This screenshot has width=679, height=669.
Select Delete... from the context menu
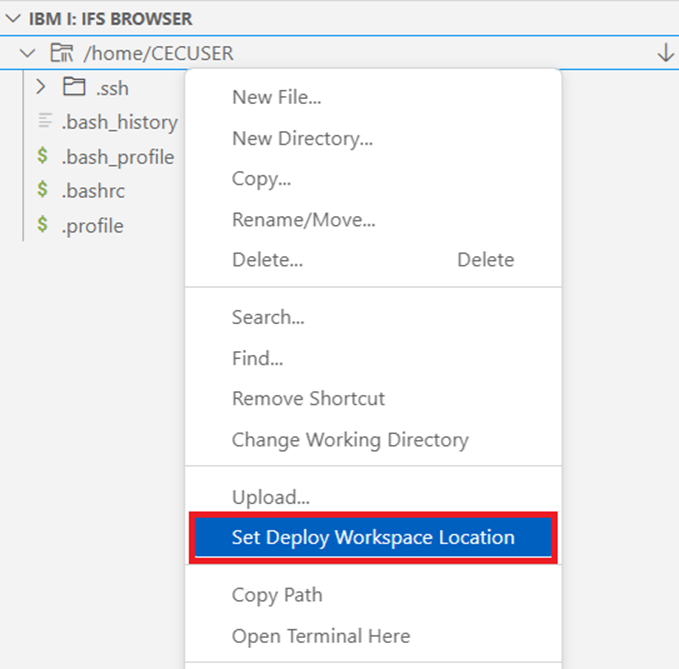(267, 260)
